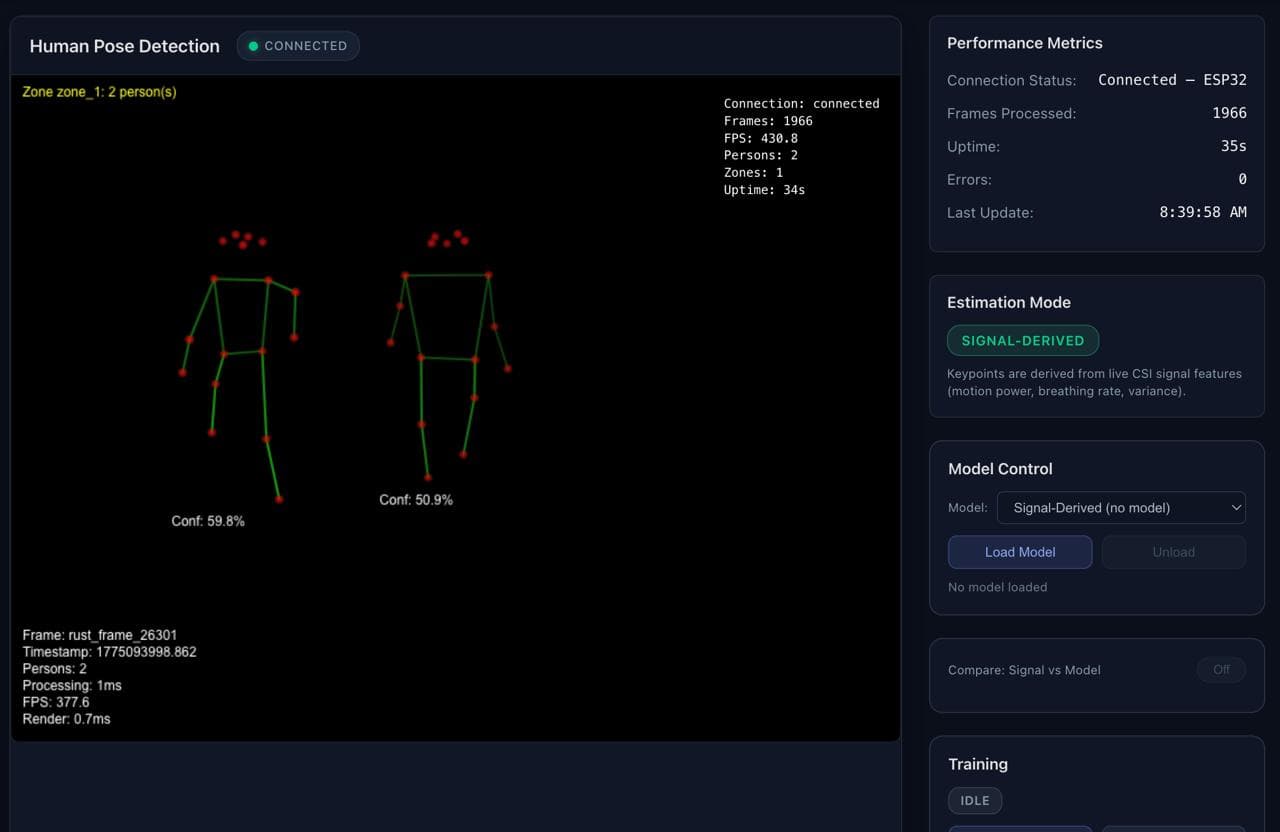Screen dimensions: 1280x832
Task: Click the 'Timestamp: 1775093998.862' text
Action: click(109, 652)
